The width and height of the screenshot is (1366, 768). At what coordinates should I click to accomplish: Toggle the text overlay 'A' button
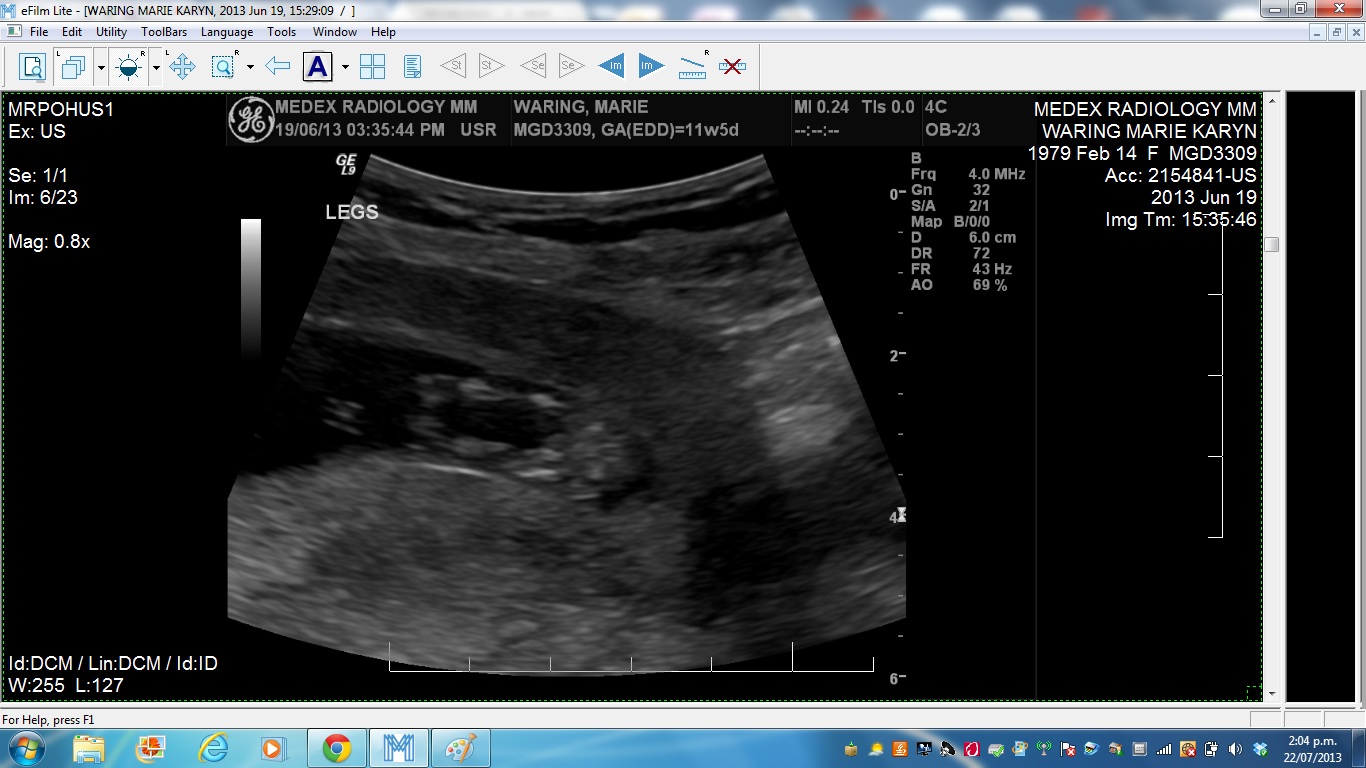pos(317,67)
